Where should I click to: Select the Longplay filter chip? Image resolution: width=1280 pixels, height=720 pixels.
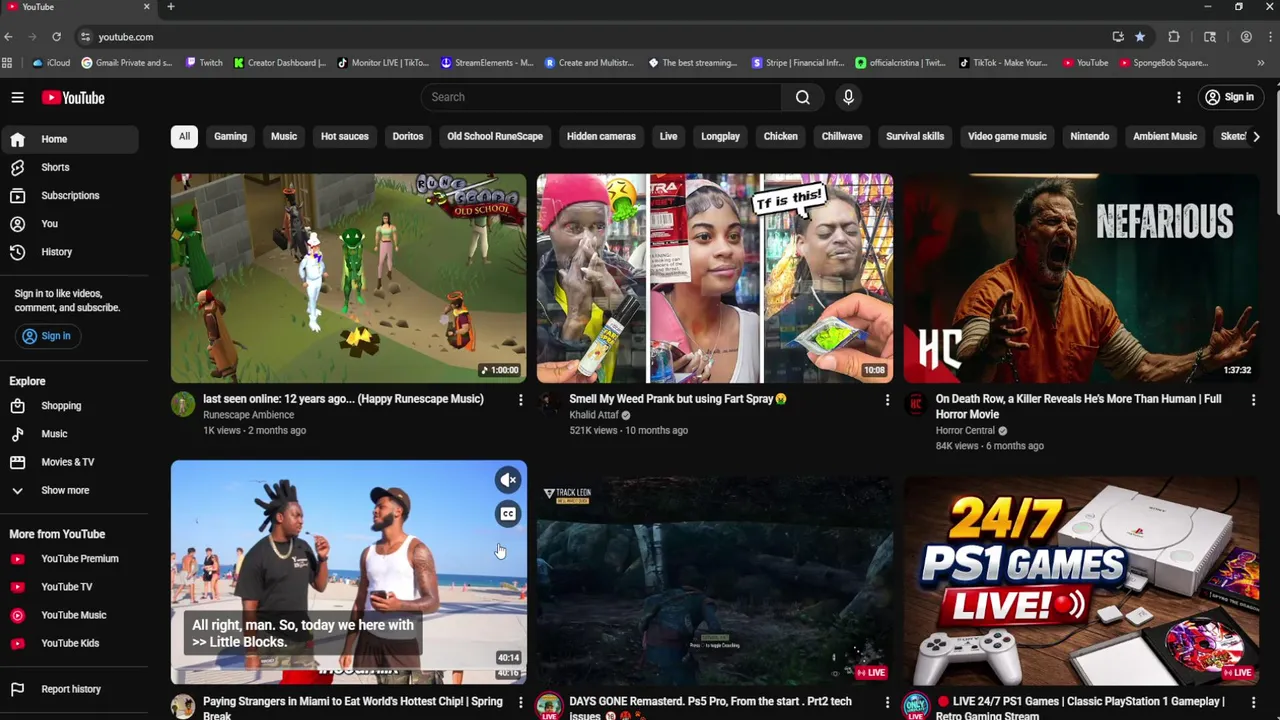pos(720,136)
